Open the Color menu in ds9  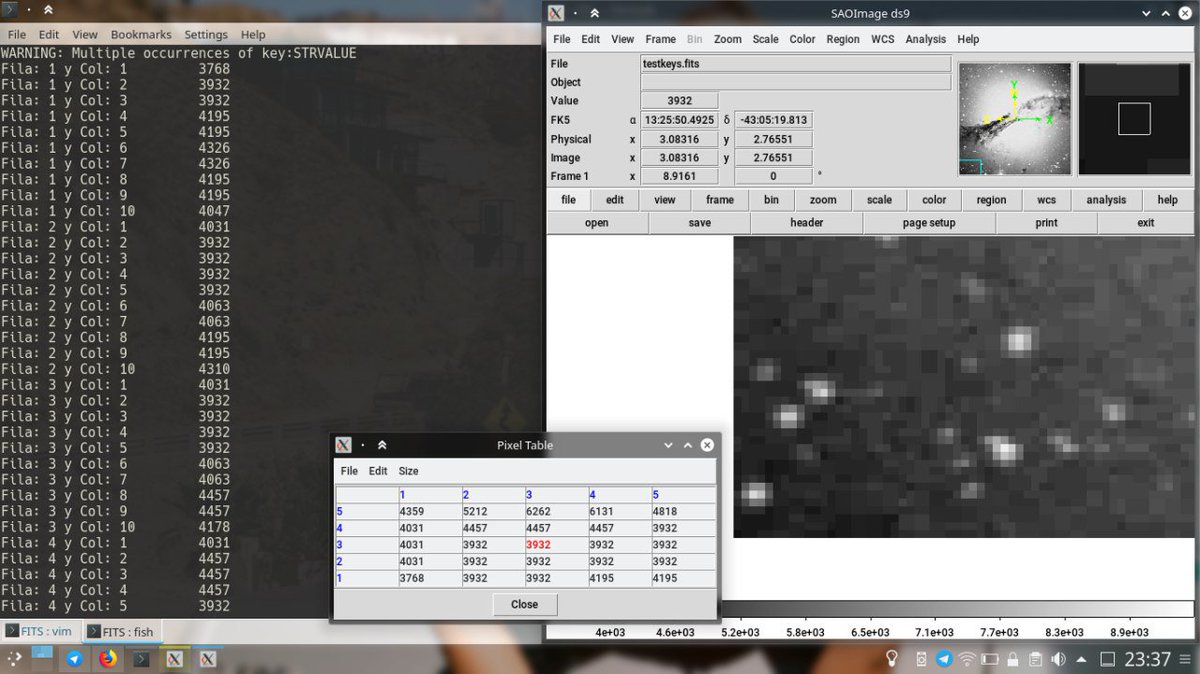click(x=803, y=39)
